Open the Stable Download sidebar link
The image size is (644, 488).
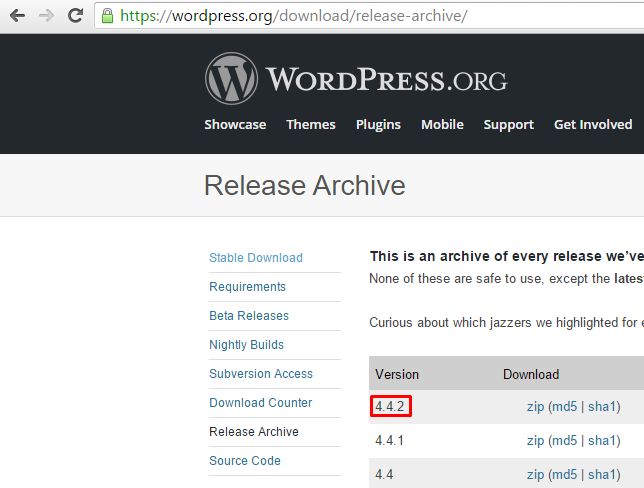tap(256, 258)
